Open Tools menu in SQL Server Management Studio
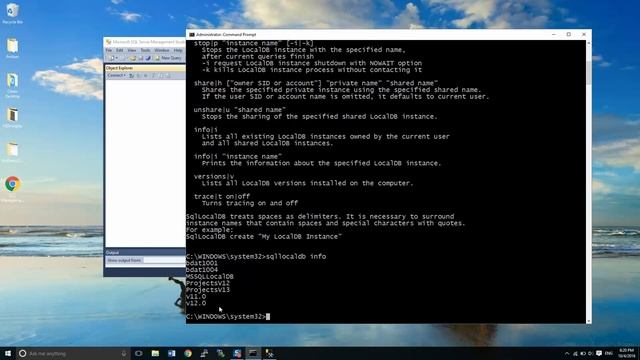Image resolution: width=640 pixels, height=360 pixels. coord(145,50)
